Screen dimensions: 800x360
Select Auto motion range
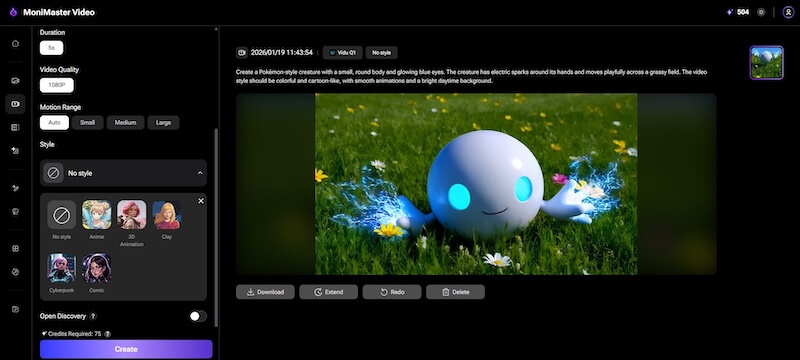tap(54, 123)
